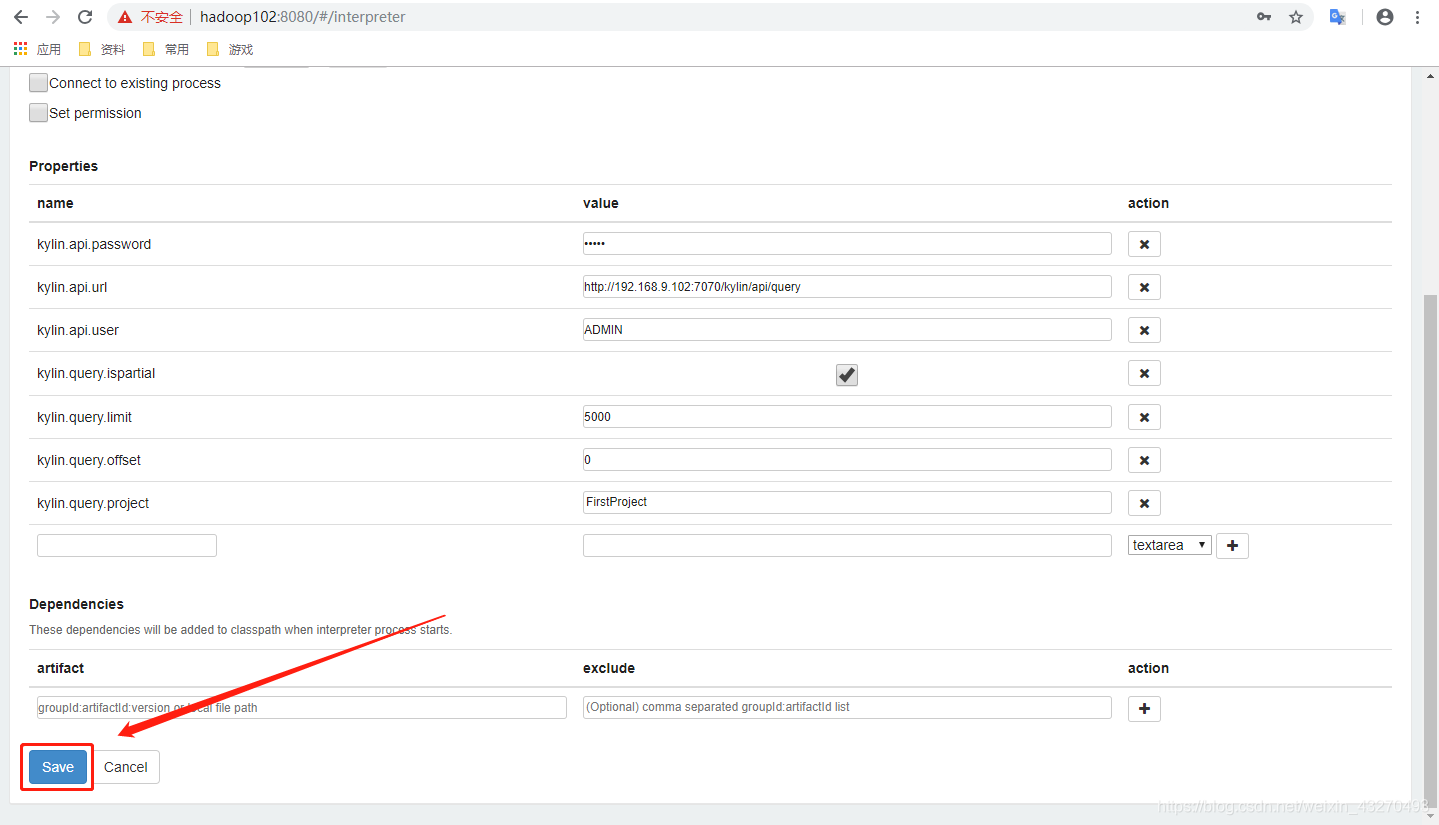
Task: Cancel interpreter editing
Action: 126,767
